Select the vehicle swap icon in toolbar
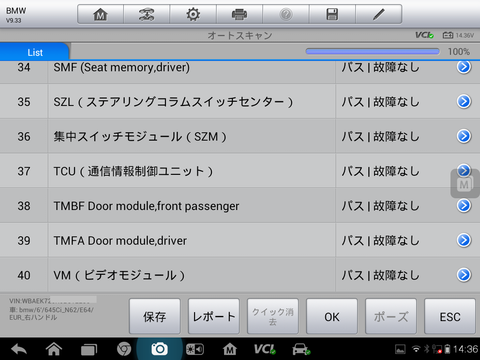 [147, 14]
